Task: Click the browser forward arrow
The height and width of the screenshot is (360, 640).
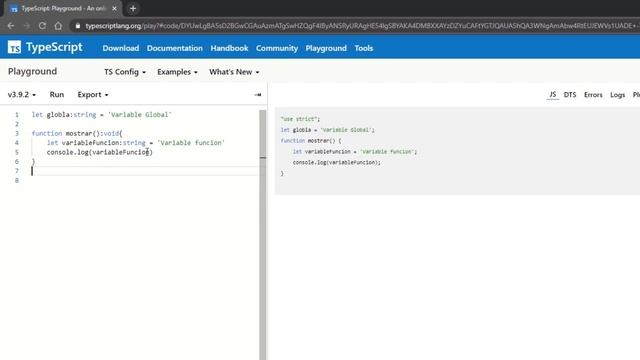Action: point(27,26)
